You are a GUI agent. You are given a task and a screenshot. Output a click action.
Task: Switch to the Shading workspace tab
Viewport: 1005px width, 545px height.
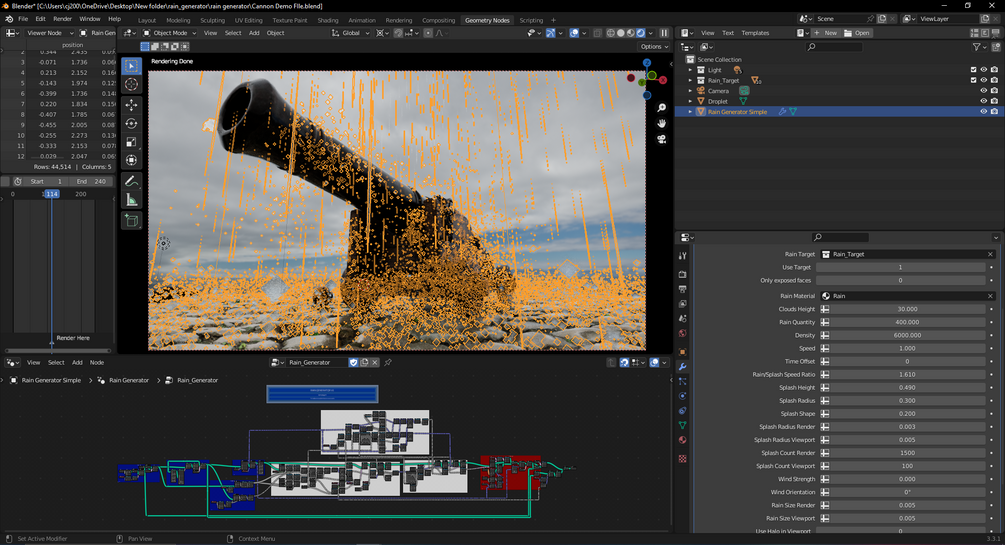tap(327, 20)
